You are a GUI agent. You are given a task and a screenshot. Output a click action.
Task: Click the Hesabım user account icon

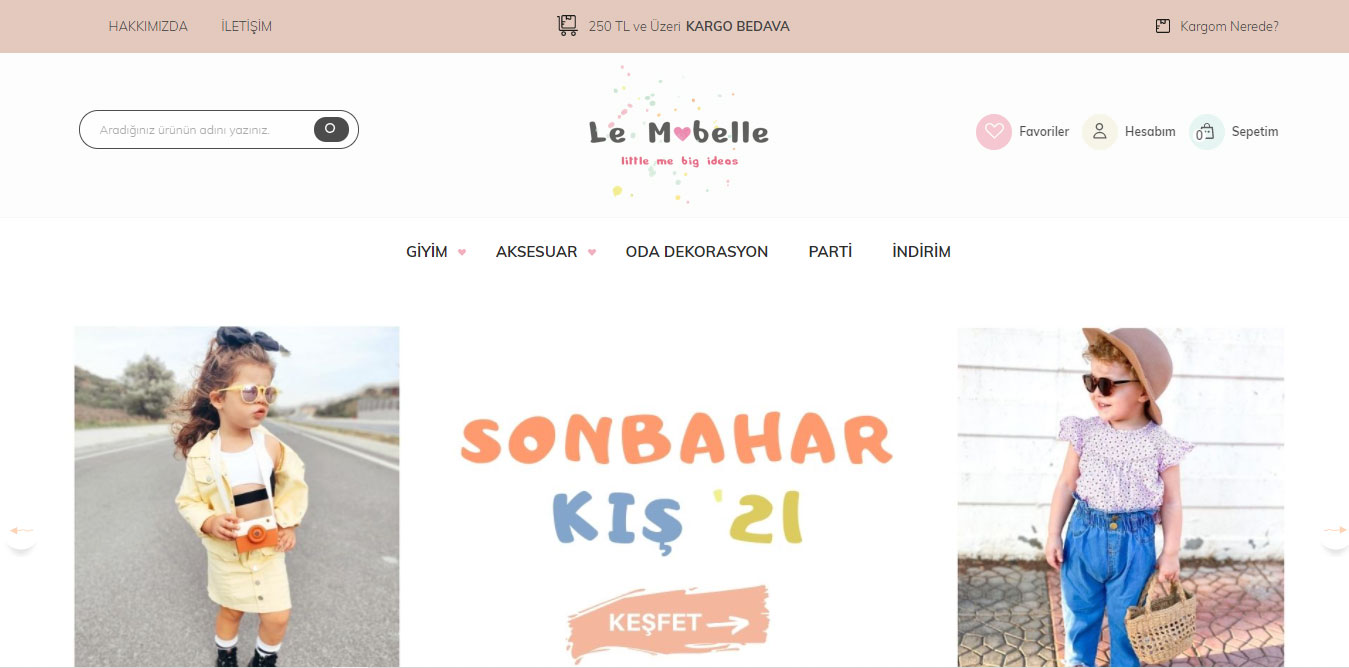pos(1099,131)
